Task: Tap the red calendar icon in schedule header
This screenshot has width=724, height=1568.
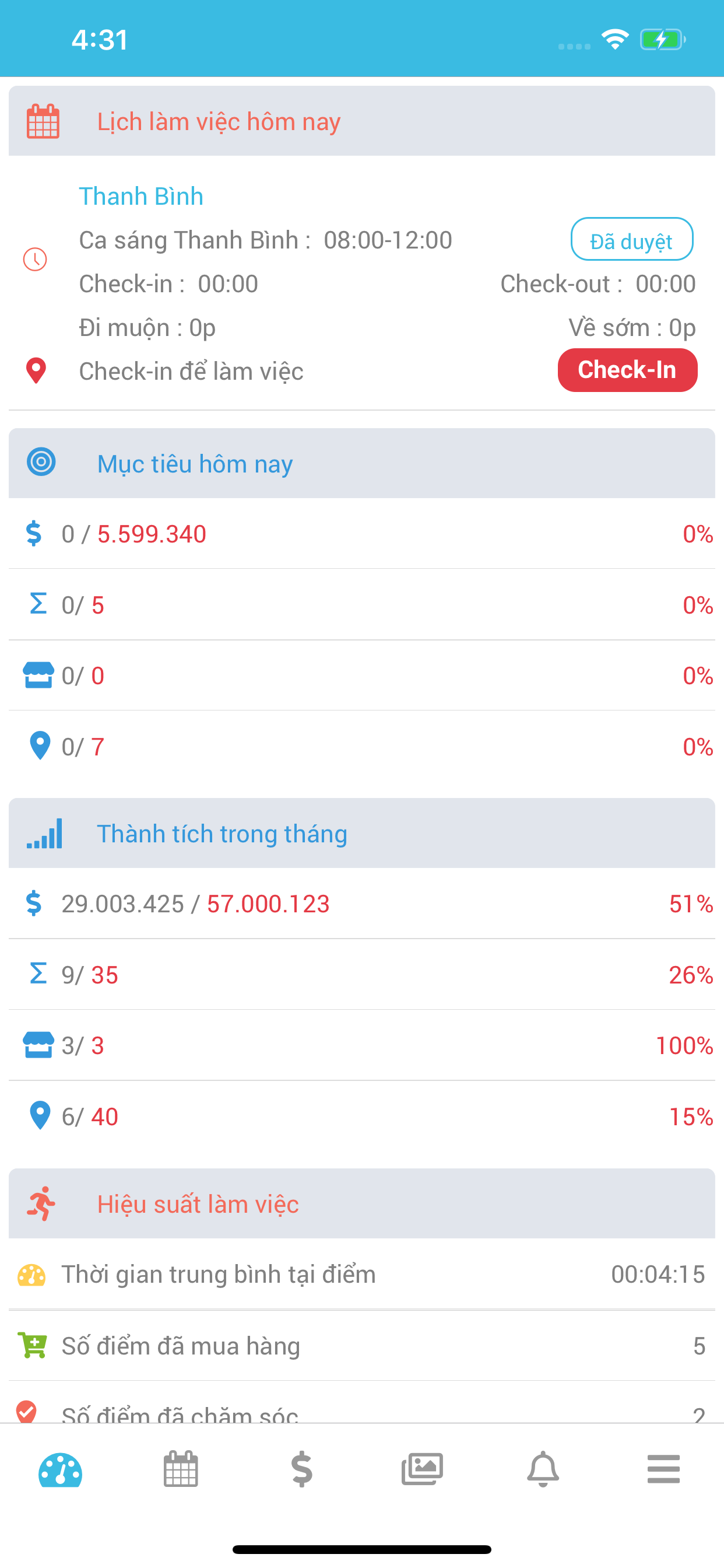Action: tap(43, 122)
